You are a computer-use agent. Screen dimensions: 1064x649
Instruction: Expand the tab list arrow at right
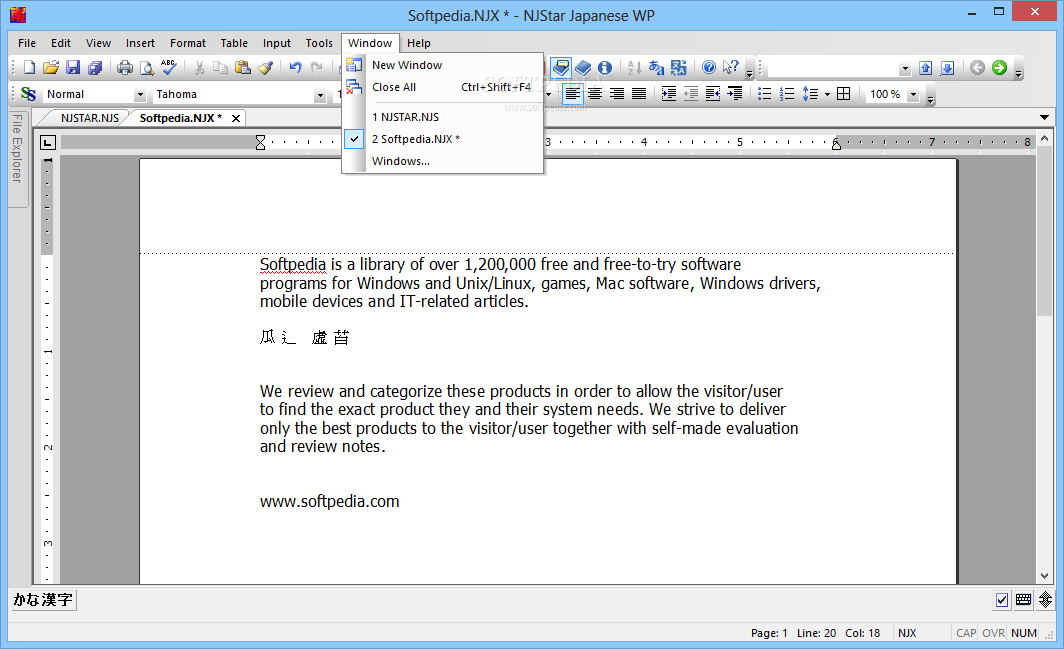point(1044,117)
